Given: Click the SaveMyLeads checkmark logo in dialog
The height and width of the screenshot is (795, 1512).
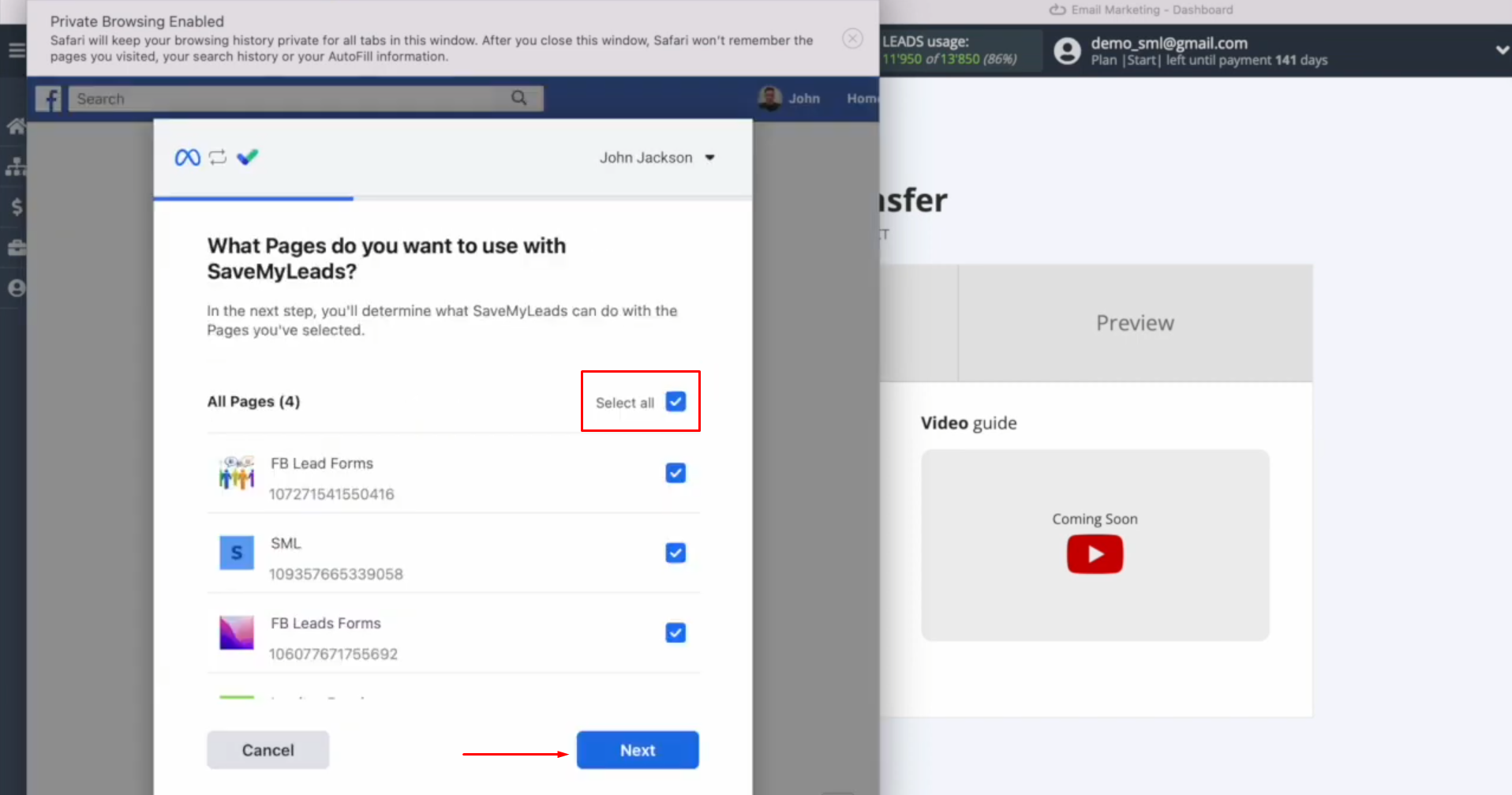Looking at the screenshot, I should 248,157.
